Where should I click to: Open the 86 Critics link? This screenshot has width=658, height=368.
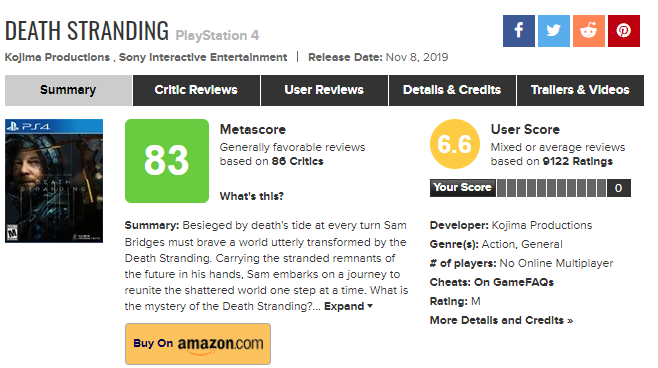coord(298,161)
